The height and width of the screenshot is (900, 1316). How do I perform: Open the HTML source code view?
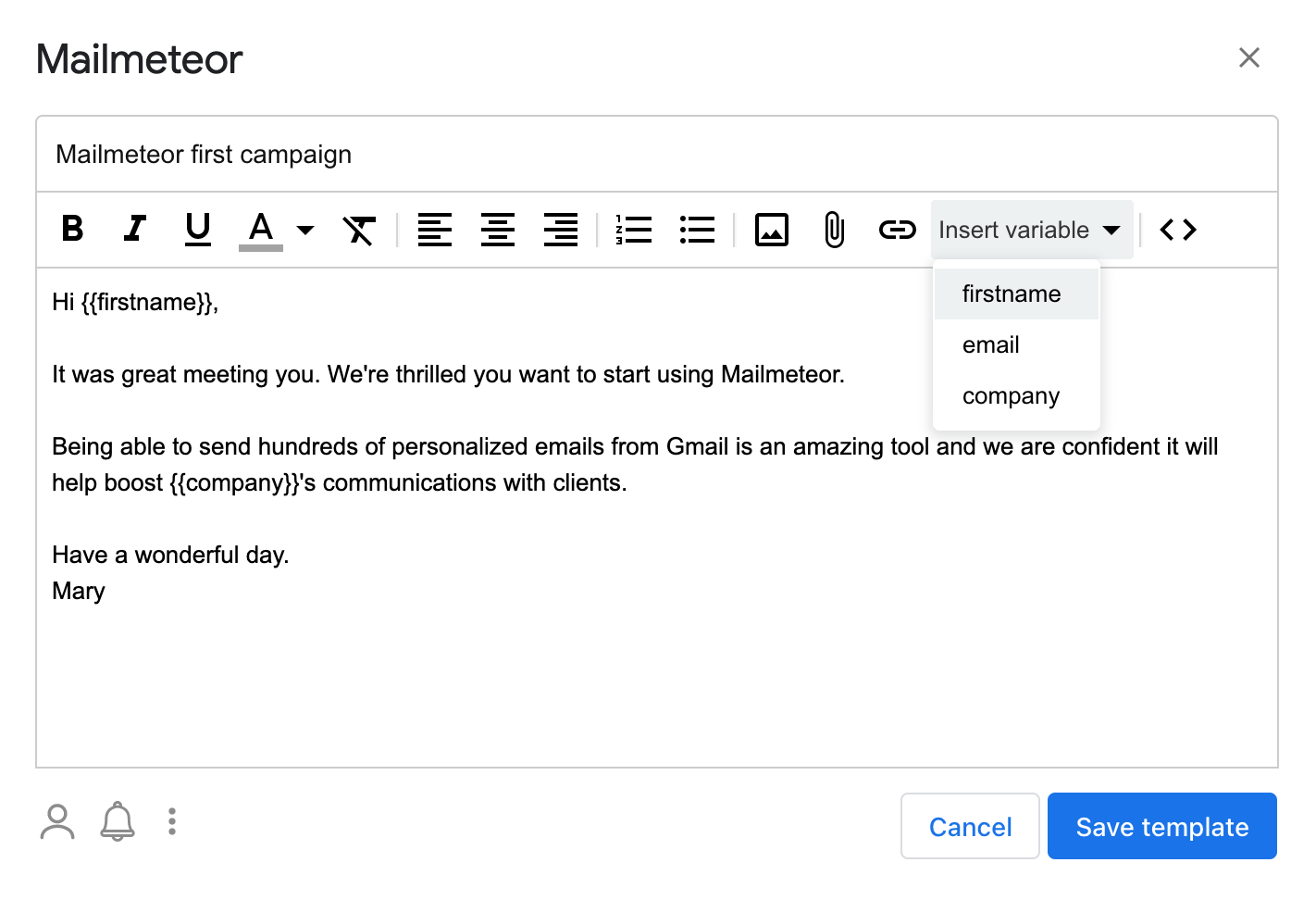(1178, 229)
